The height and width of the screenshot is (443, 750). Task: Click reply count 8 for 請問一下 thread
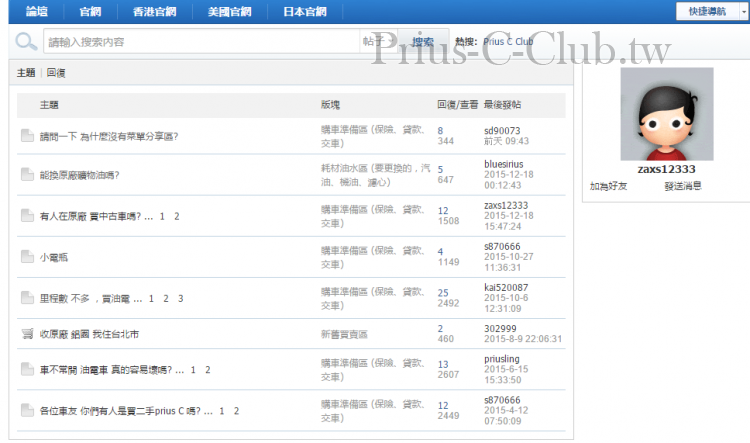(440, 131)
